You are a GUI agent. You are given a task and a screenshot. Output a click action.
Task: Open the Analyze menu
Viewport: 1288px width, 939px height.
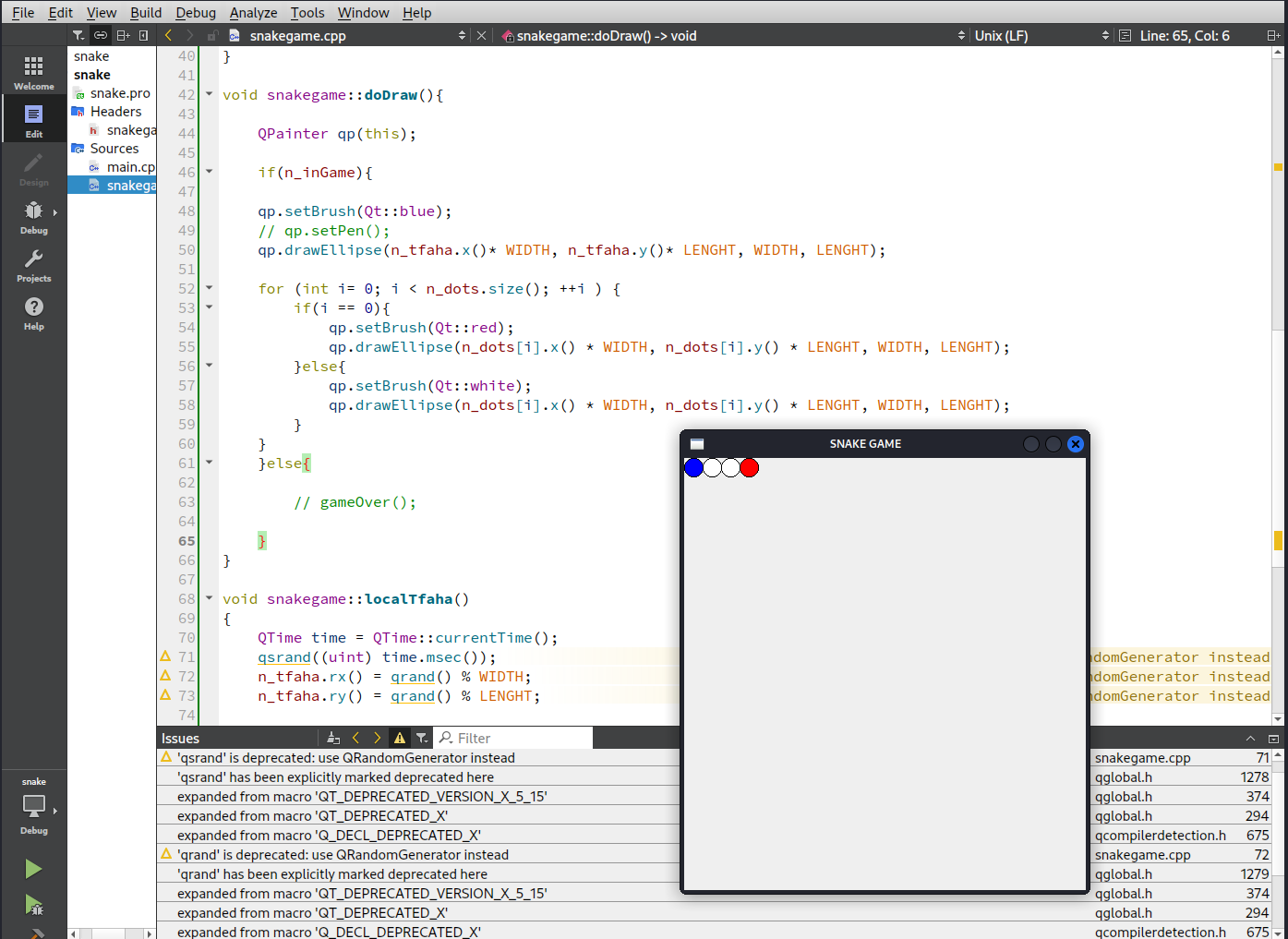coord(253,12)
